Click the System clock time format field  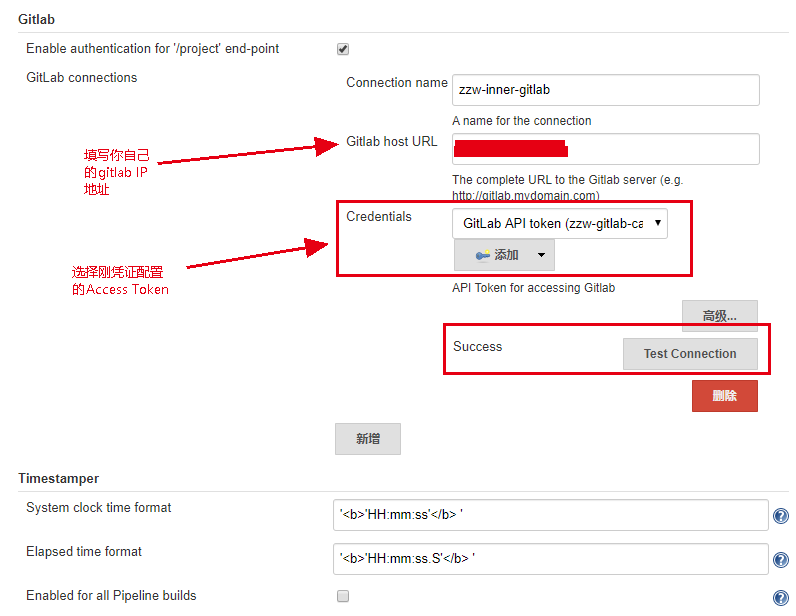[550, 515]
